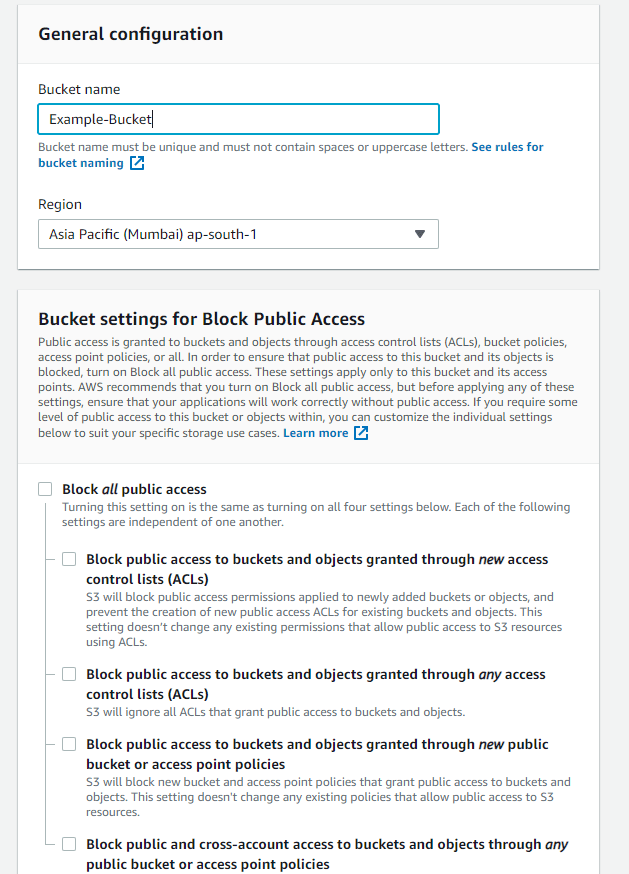Enable blocking public access through any ACLs
The width and height of the screenshot is (629, 874).
69,673
